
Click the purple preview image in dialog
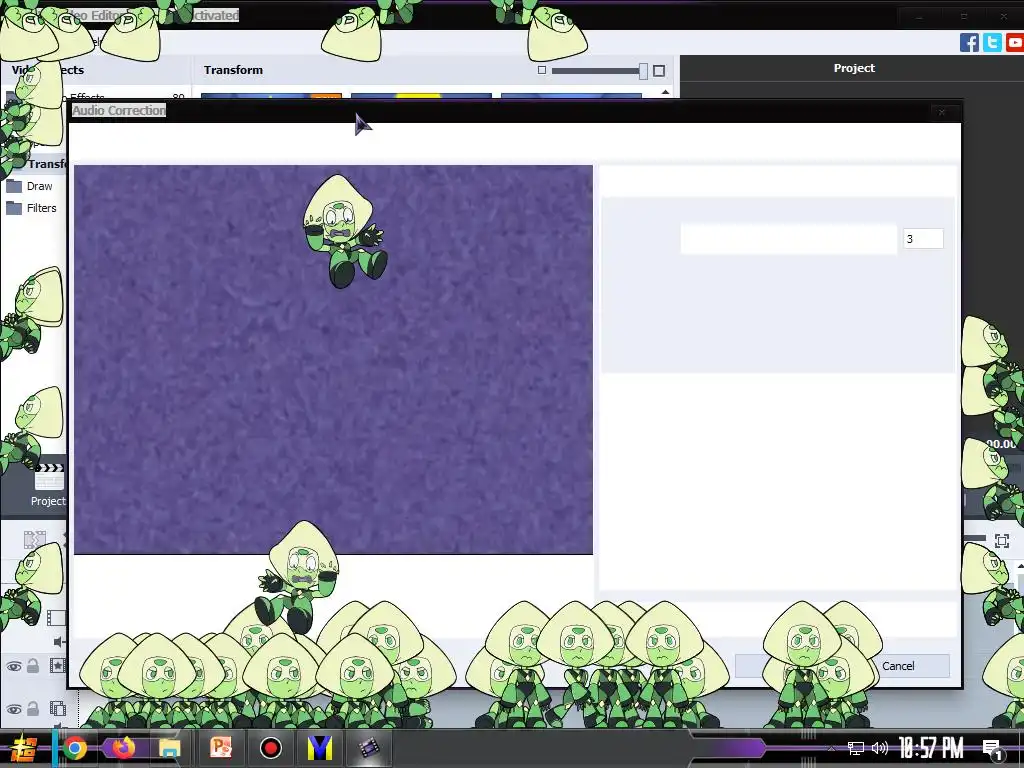point(333,360)
